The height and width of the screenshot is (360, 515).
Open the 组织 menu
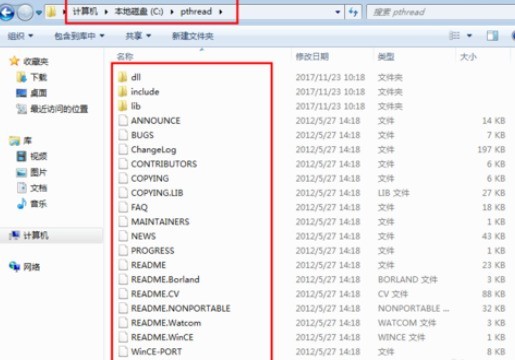click(20, 36)
